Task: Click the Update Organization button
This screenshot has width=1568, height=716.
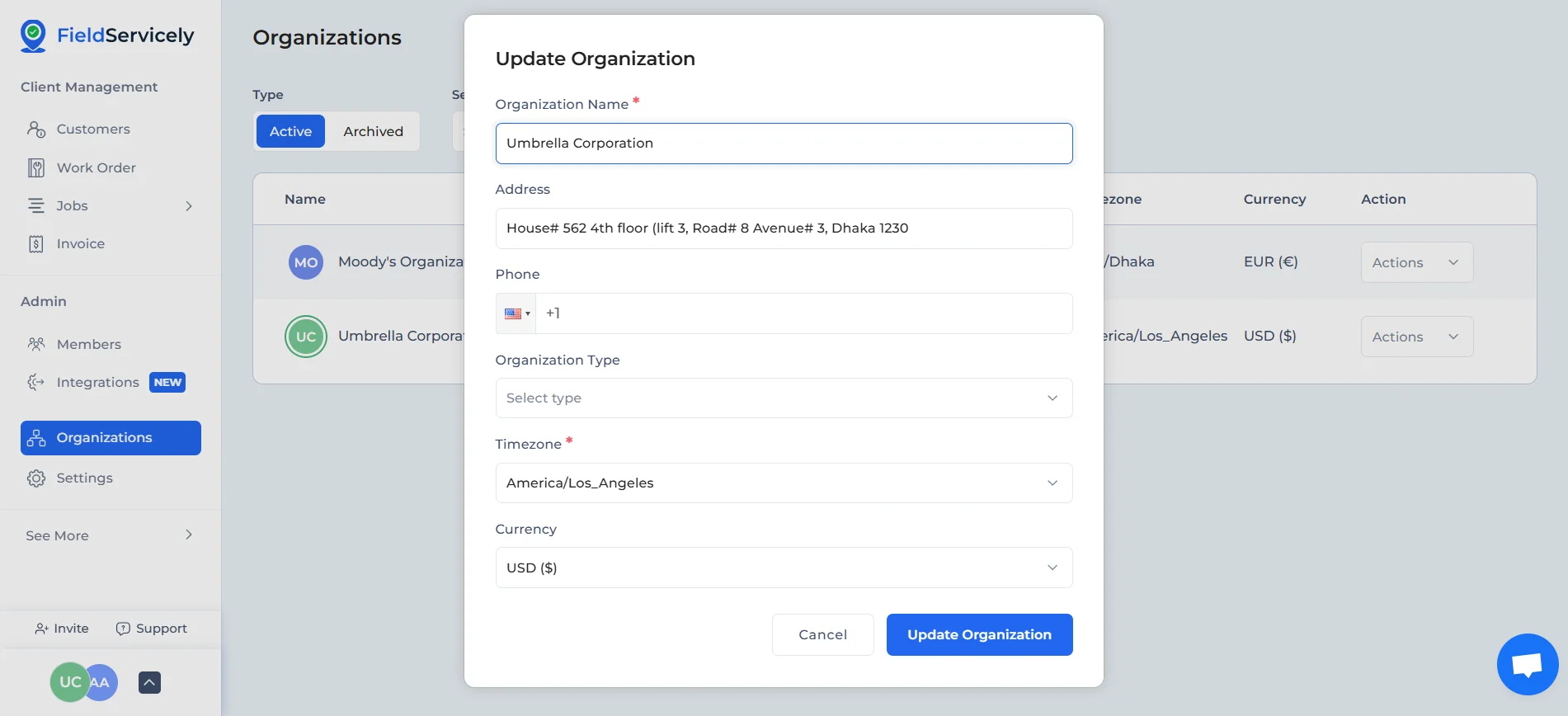Action: 979,634
